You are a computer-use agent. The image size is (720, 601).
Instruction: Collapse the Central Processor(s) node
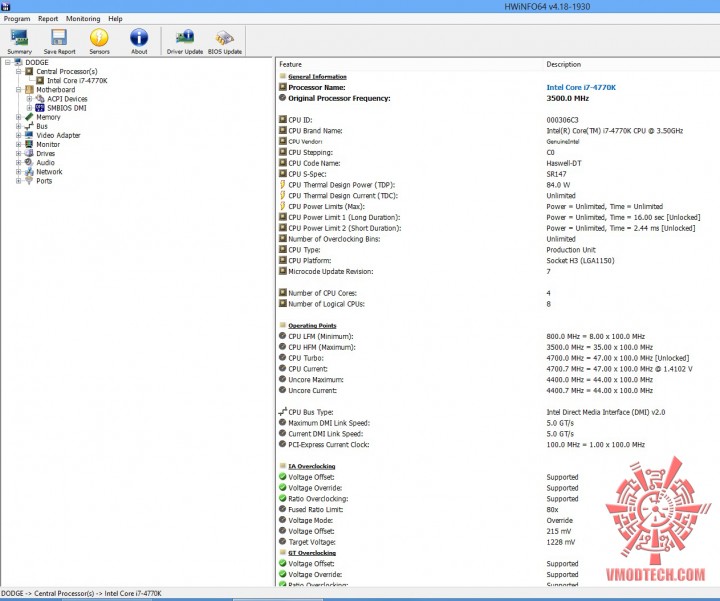18,71
